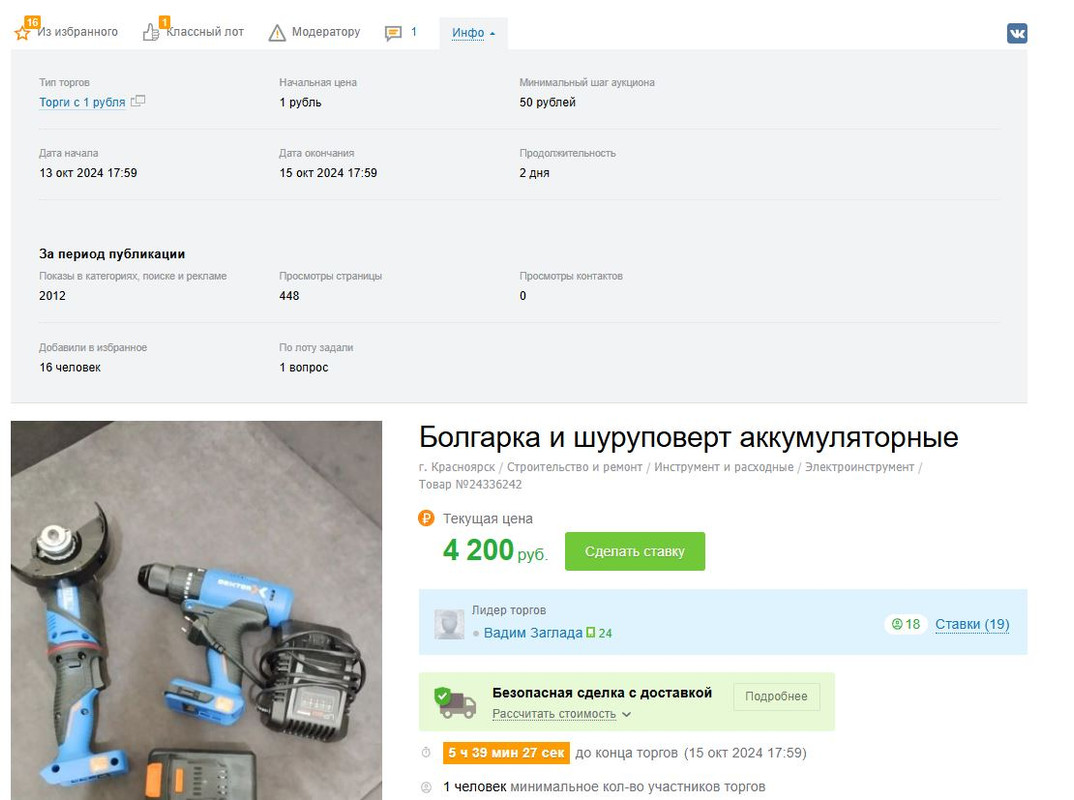The height and width of the screenshot is (800, 1074).
Task: Click the ruble coin icon near Текущая цена
Action: coord(426,518)
